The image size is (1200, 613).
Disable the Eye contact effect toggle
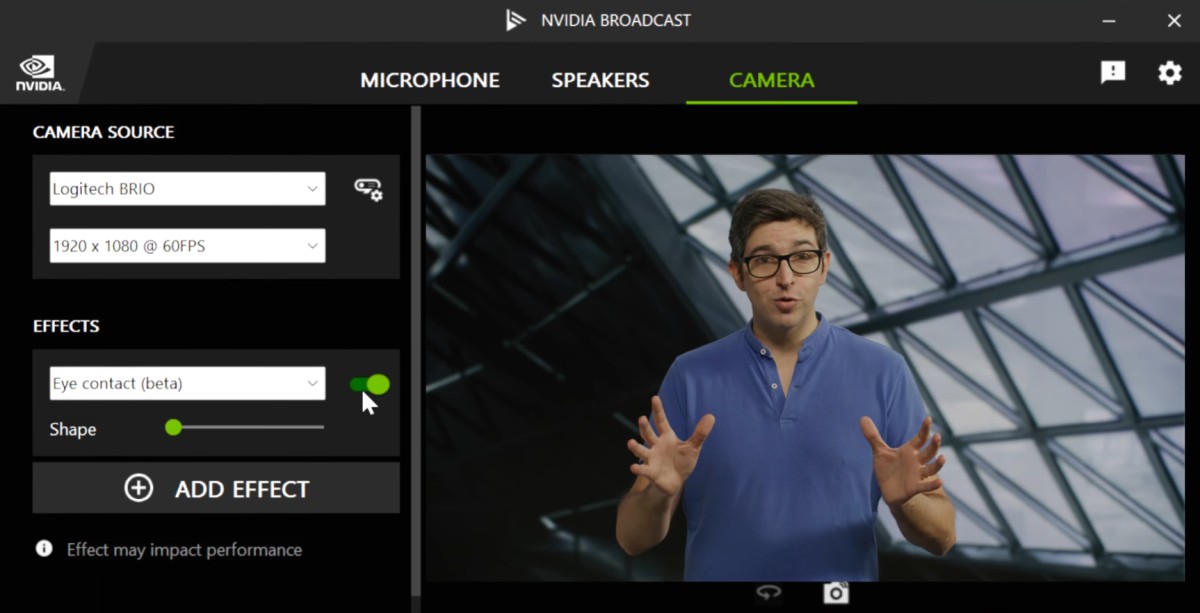click(370, 383)
